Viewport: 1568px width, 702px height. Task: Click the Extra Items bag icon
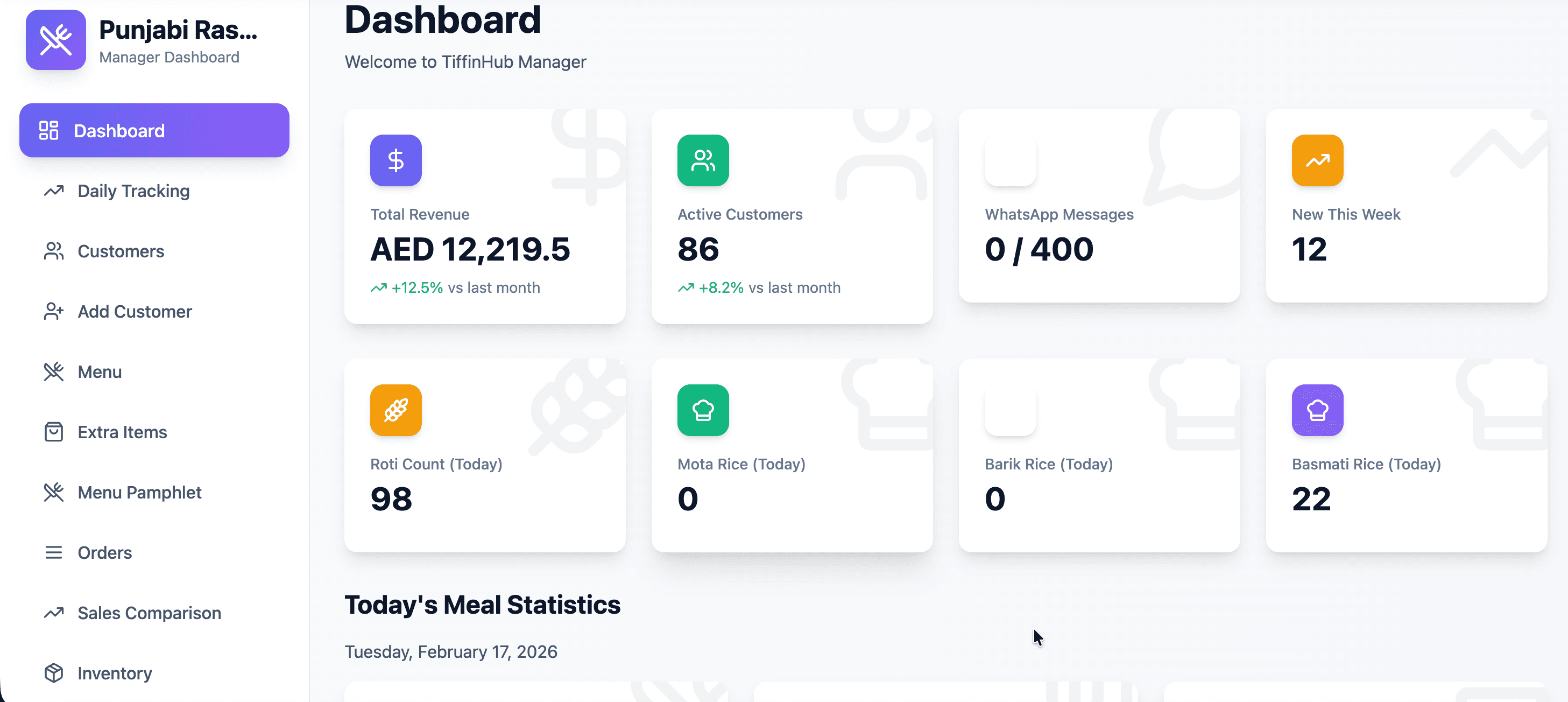[54, 432]
